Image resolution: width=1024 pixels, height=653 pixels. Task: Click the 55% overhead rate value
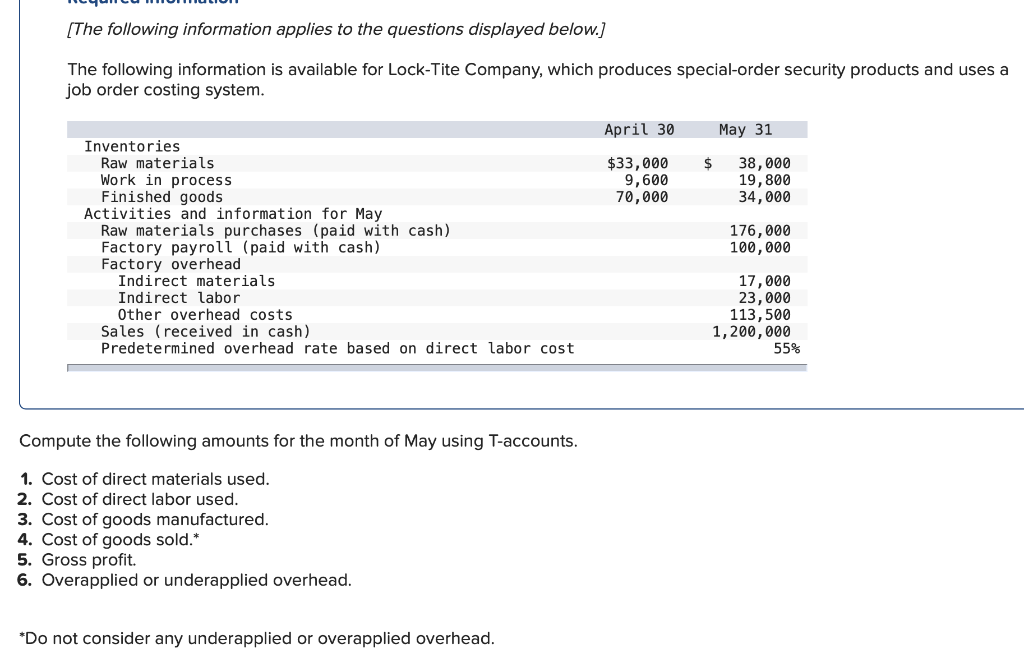(786, 349)
